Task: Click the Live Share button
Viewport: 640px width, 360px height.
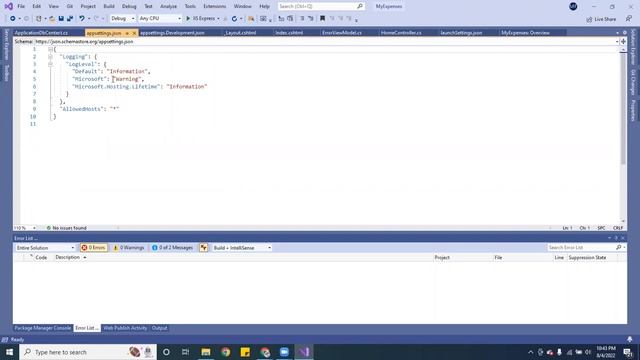Action: click(x=601, y=19)
